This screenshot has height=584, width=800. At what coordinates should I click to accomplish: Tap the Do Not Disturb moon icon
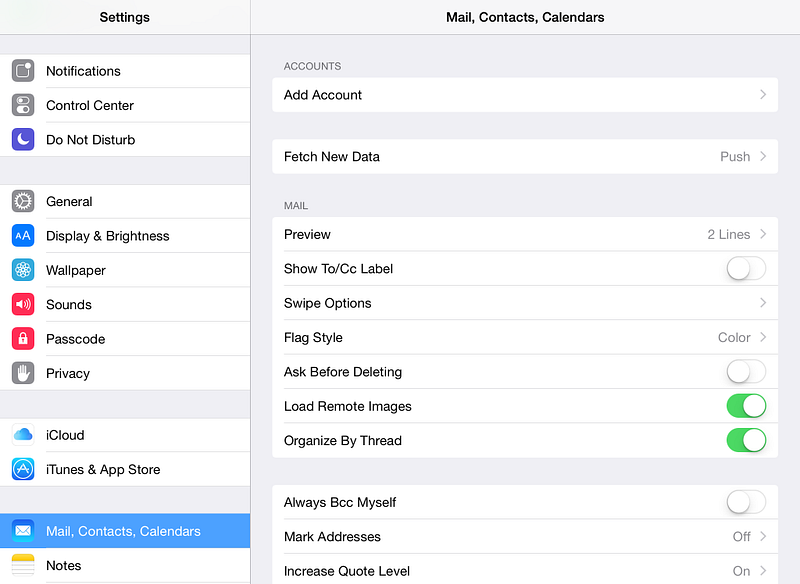pyautogui.click(x=23, y=139)
